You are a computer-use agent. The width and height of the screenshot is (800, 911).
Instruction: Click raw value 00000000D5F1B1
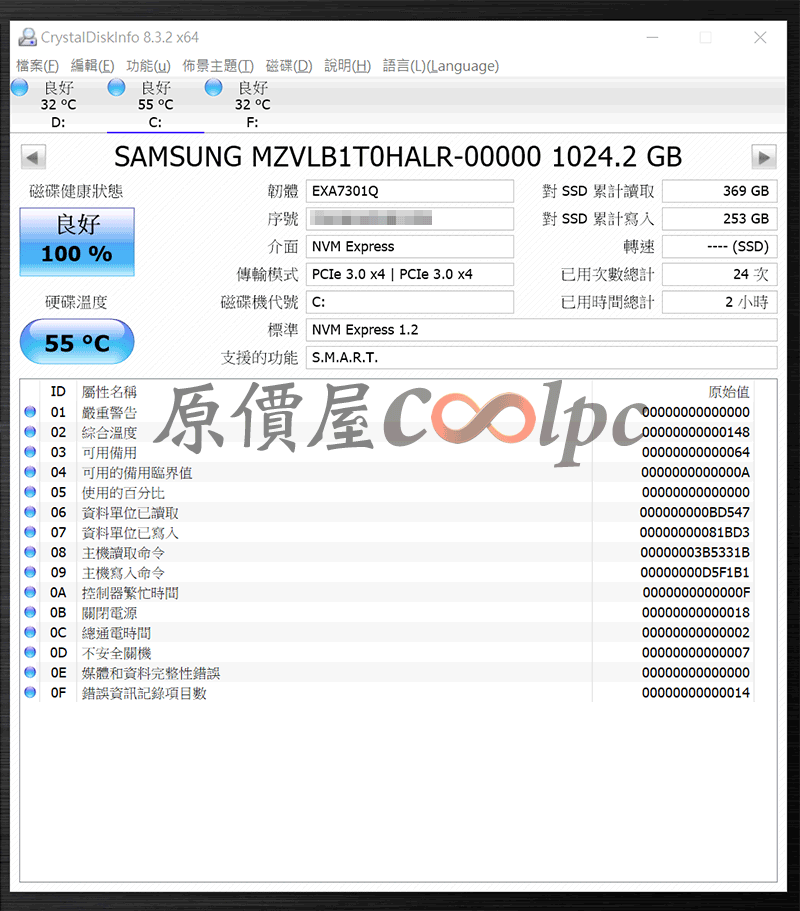click(695, 572)
